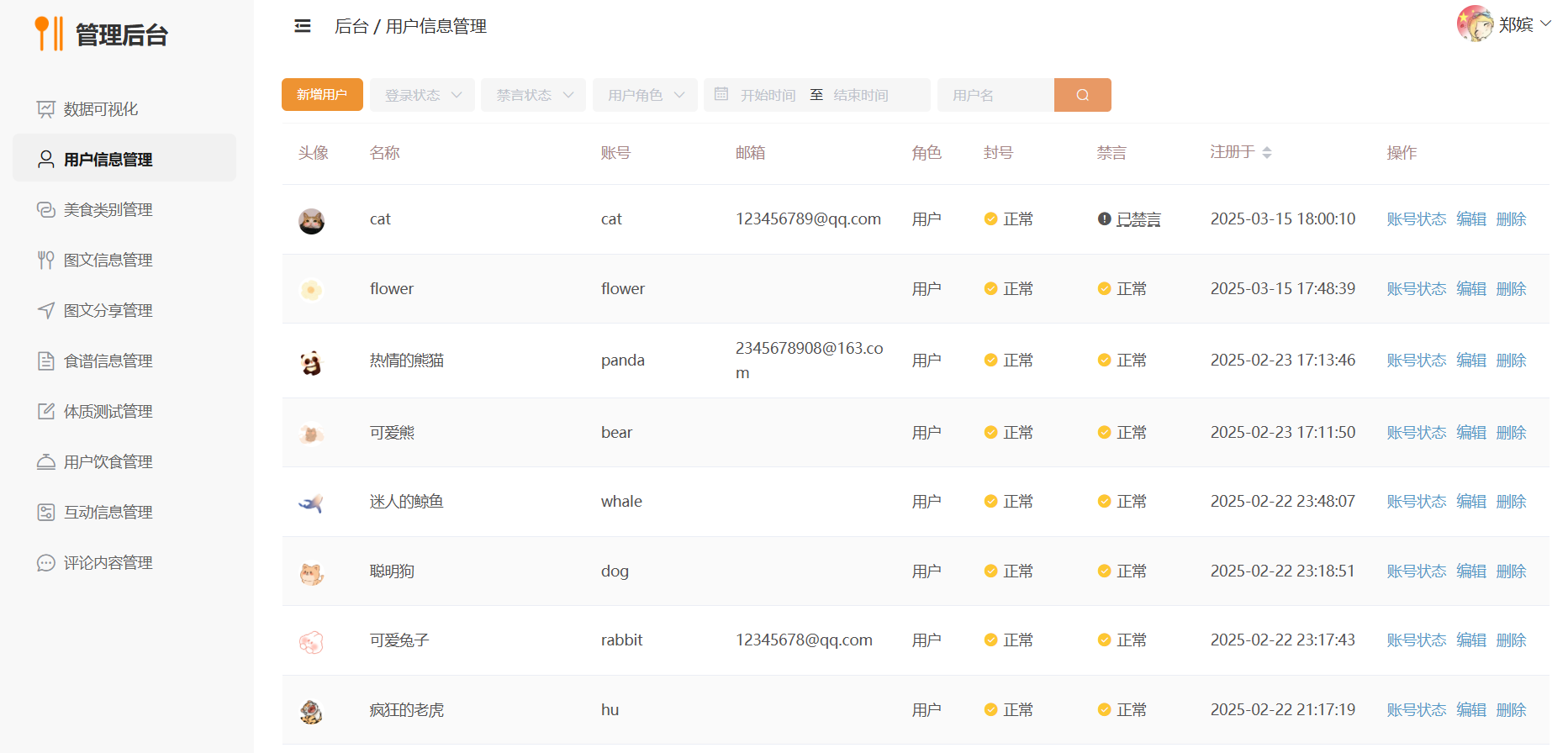1568x753 pixels.
Task: Click the 开始时间 date input
Action: [768, 95]
